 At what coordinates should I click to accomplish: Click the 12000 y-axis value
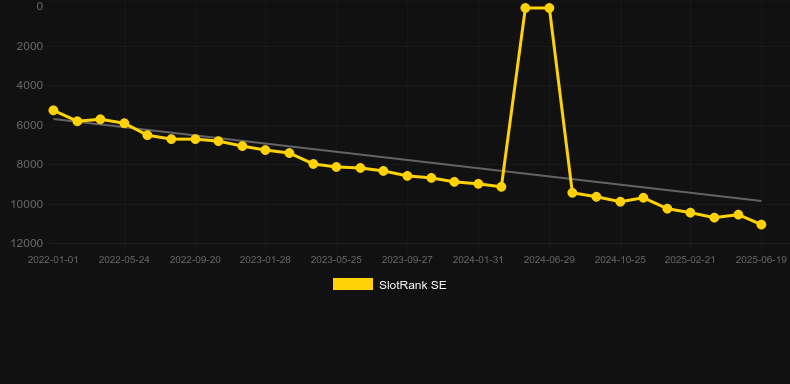pos(28,243)
